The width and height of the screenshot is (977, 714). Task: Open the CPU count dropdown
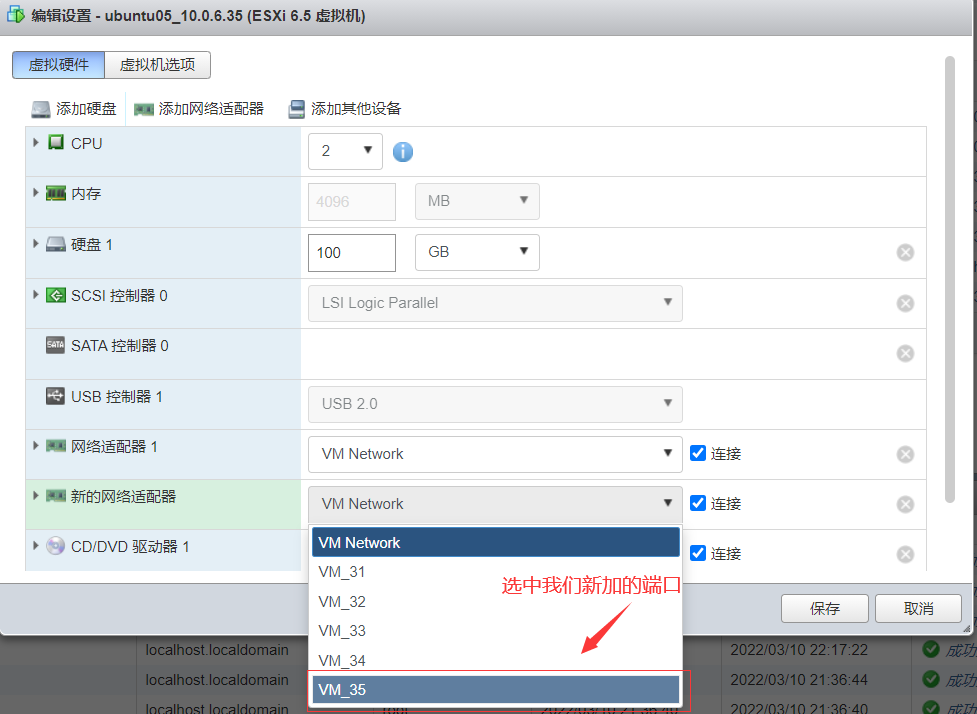pos(345,151)
